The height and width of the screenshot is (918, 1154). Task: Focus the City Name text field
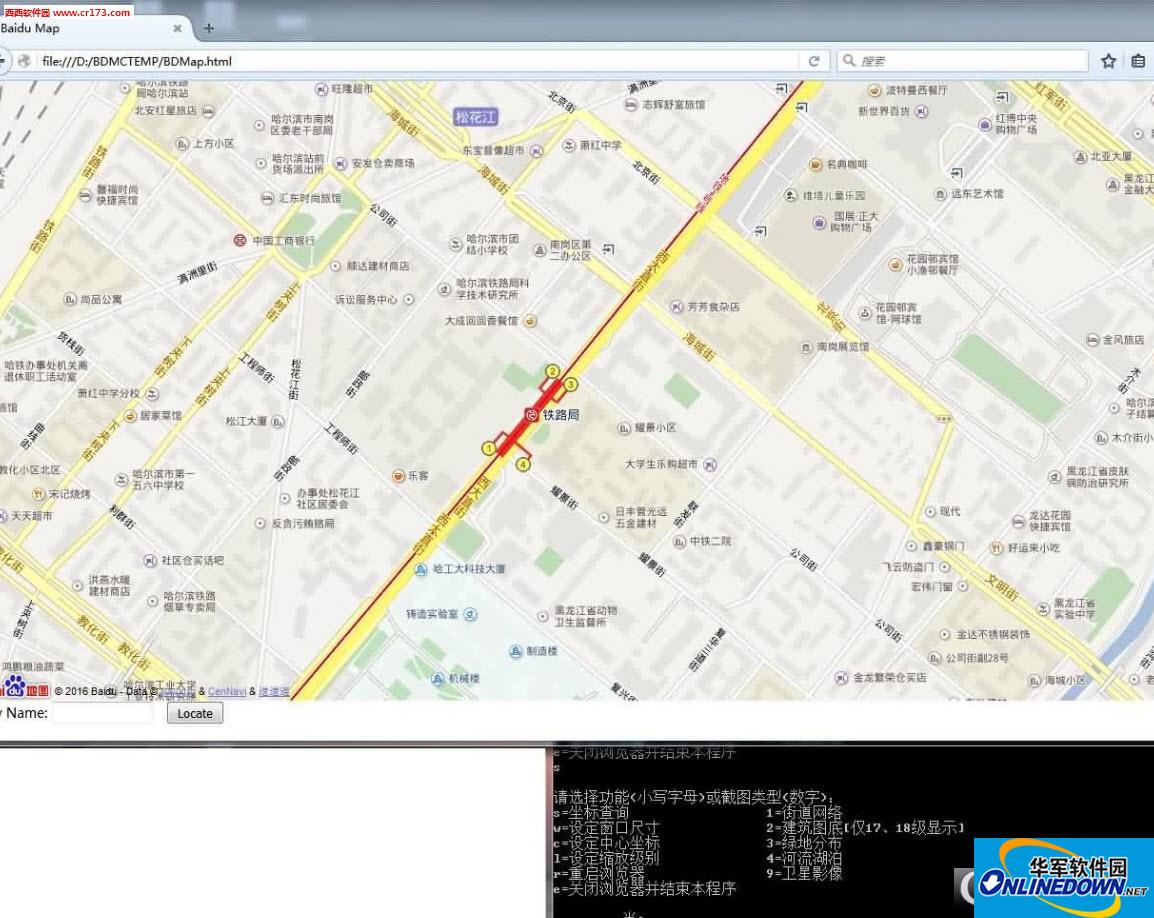101,713
